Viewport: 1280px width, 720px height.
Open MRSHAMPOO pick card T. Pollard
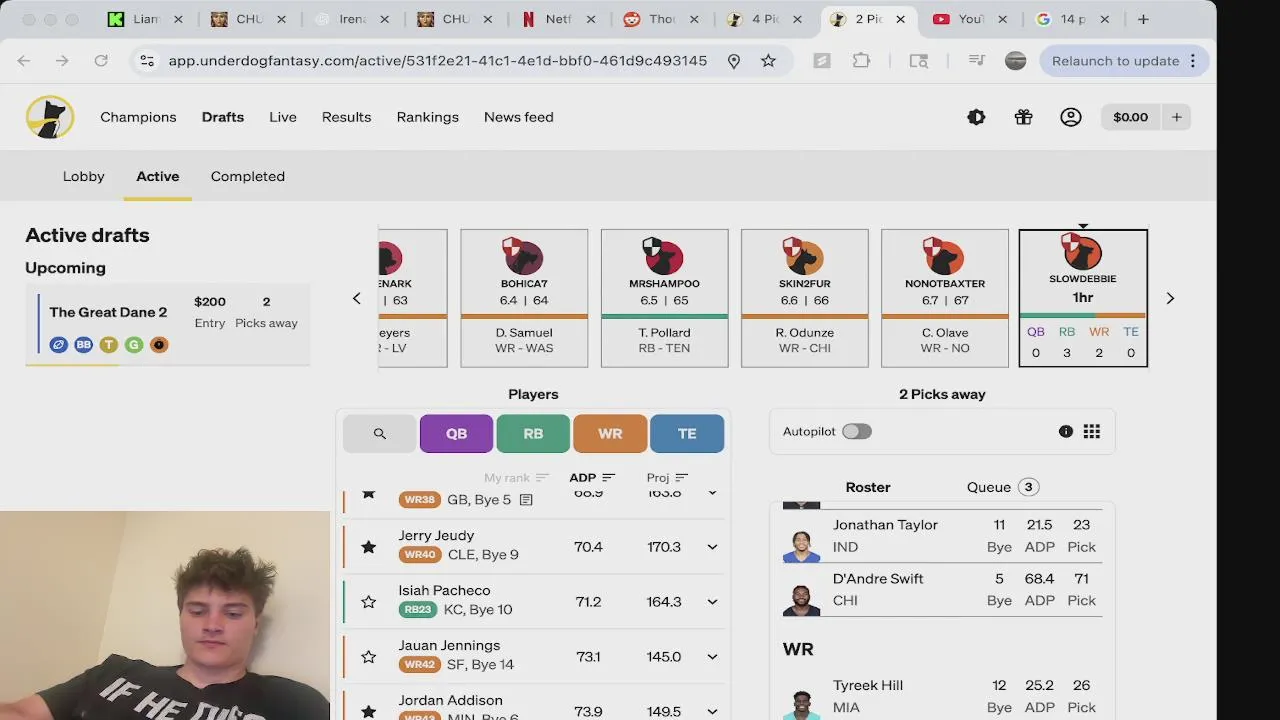click(665, 298)
